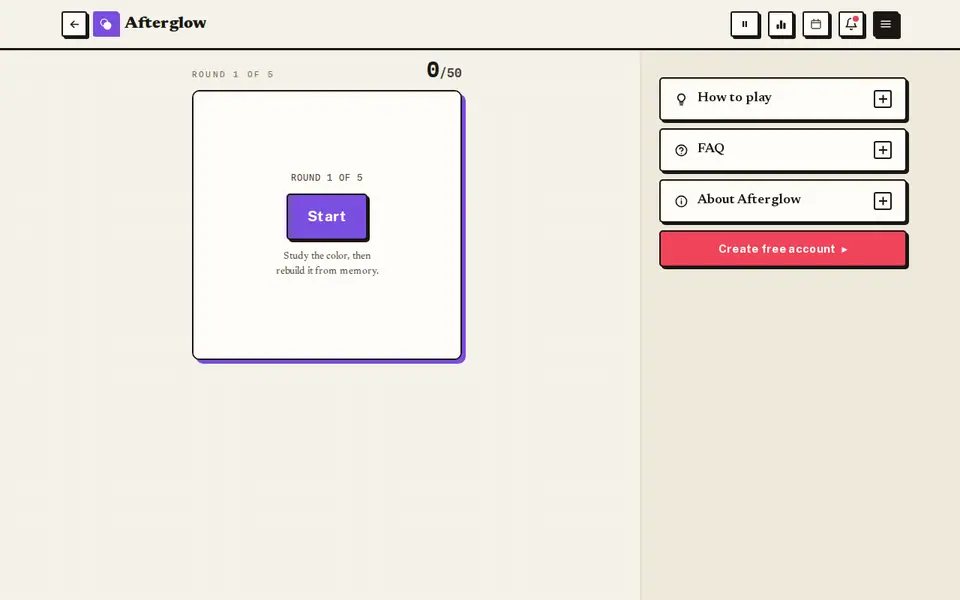Expand the How to play section

tap(782, 99)
